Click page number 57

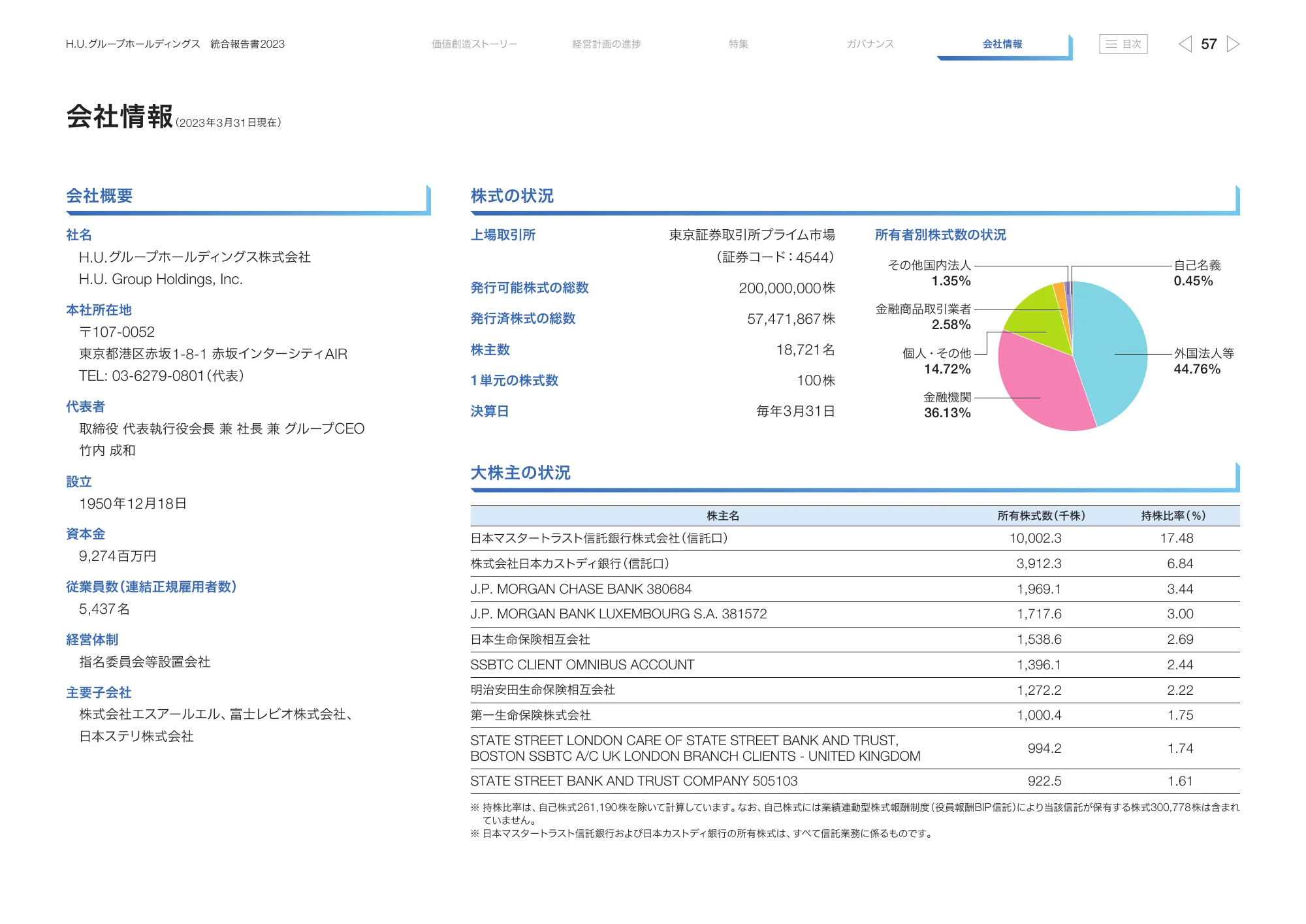(x=1209, y=44)
